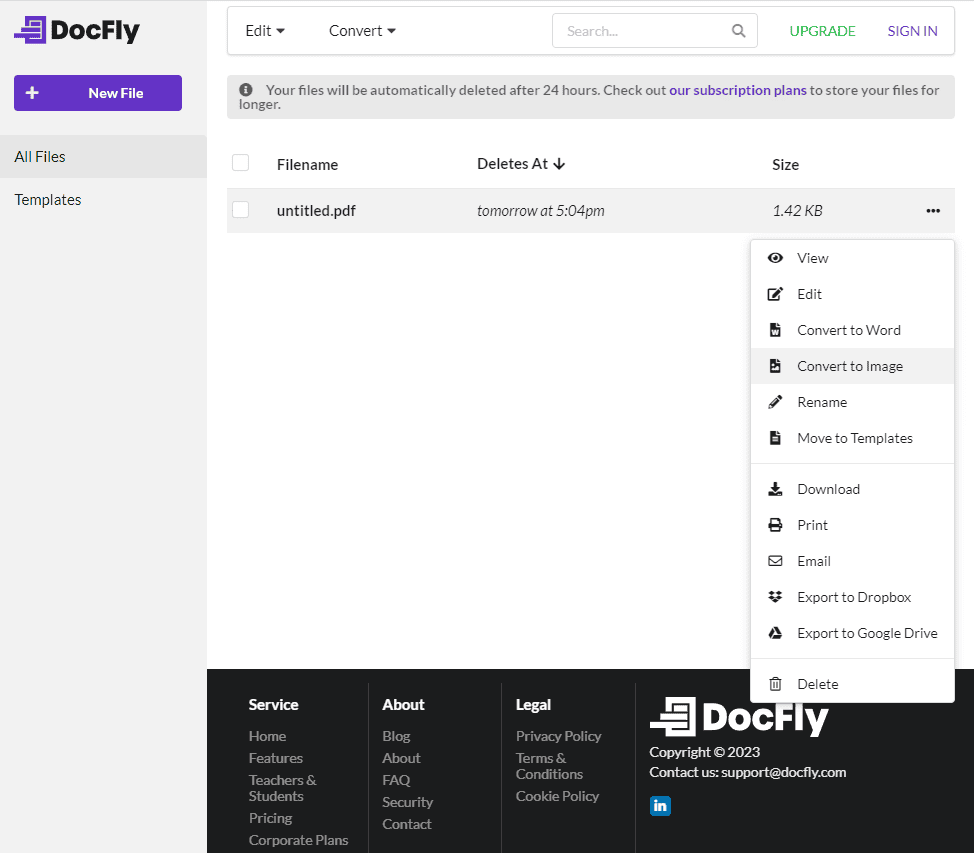Screen dimensions: 974x853
Task: Click the untitled.pdf filename
Action: click(316, 211)
